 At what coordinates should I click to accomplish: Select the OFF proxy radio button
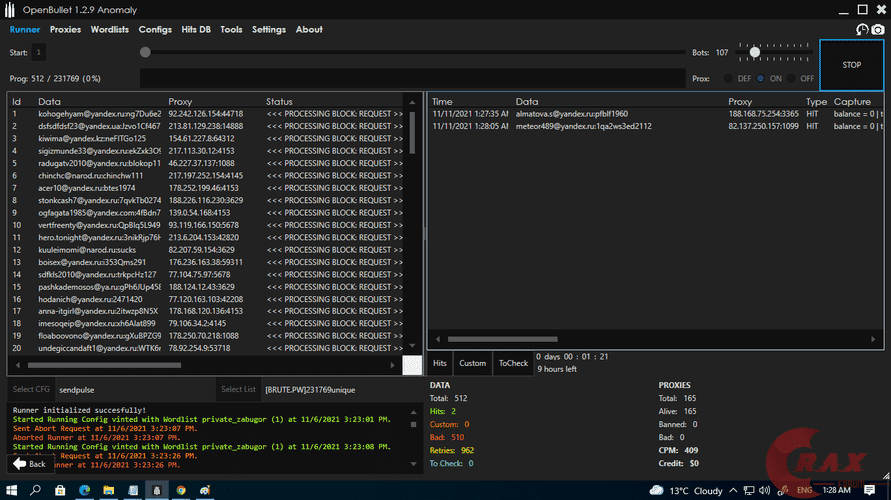tap(793, 78)
